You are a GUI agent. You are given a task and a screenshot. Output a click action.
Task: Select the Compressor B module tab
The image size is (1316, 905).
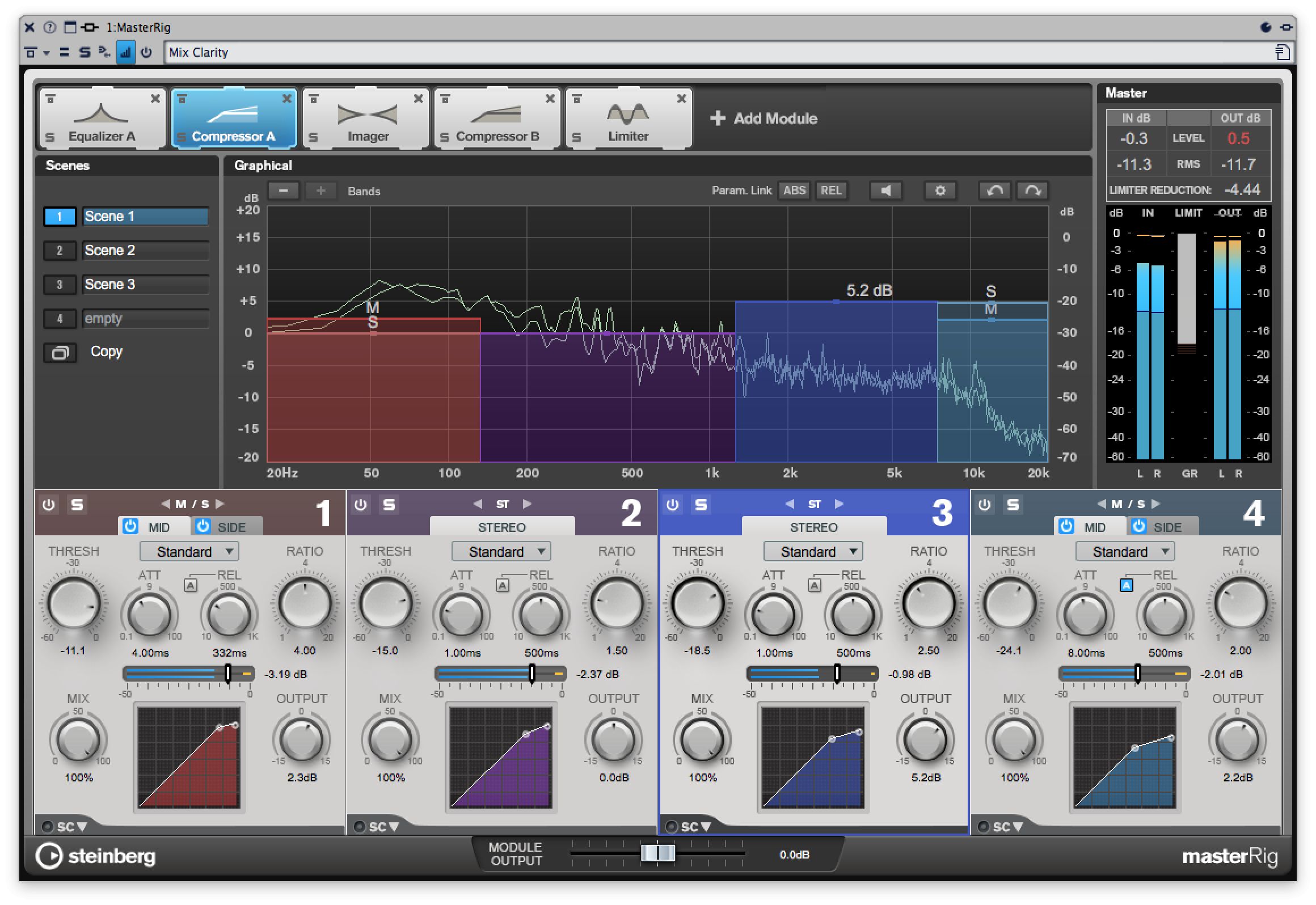(x=497, y=118)
